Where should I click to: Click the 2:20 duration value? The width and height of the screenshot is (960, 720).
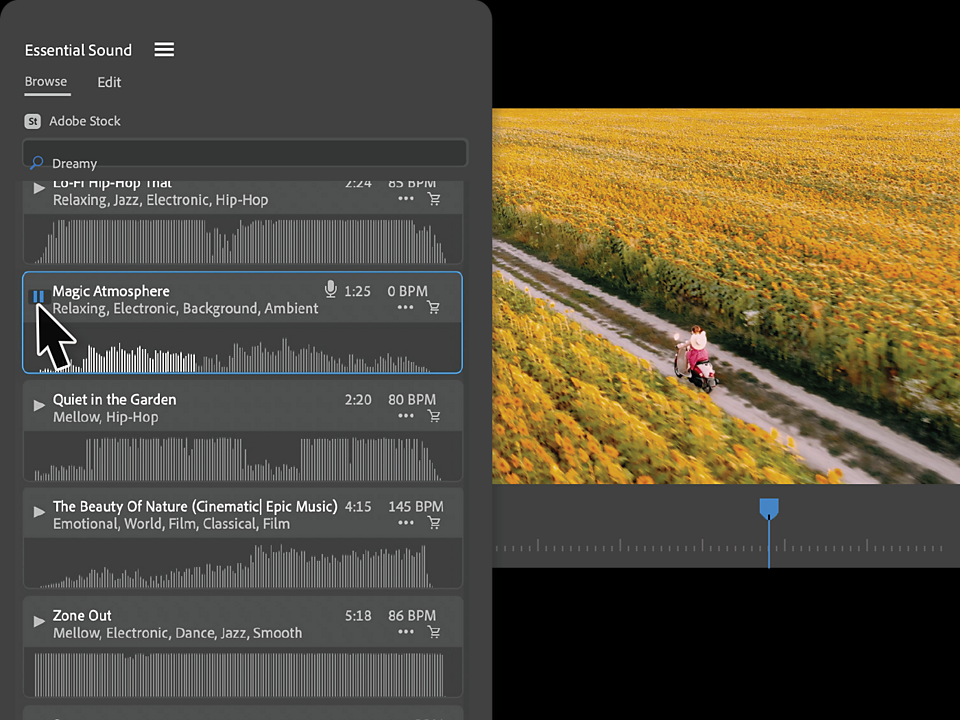358,399
